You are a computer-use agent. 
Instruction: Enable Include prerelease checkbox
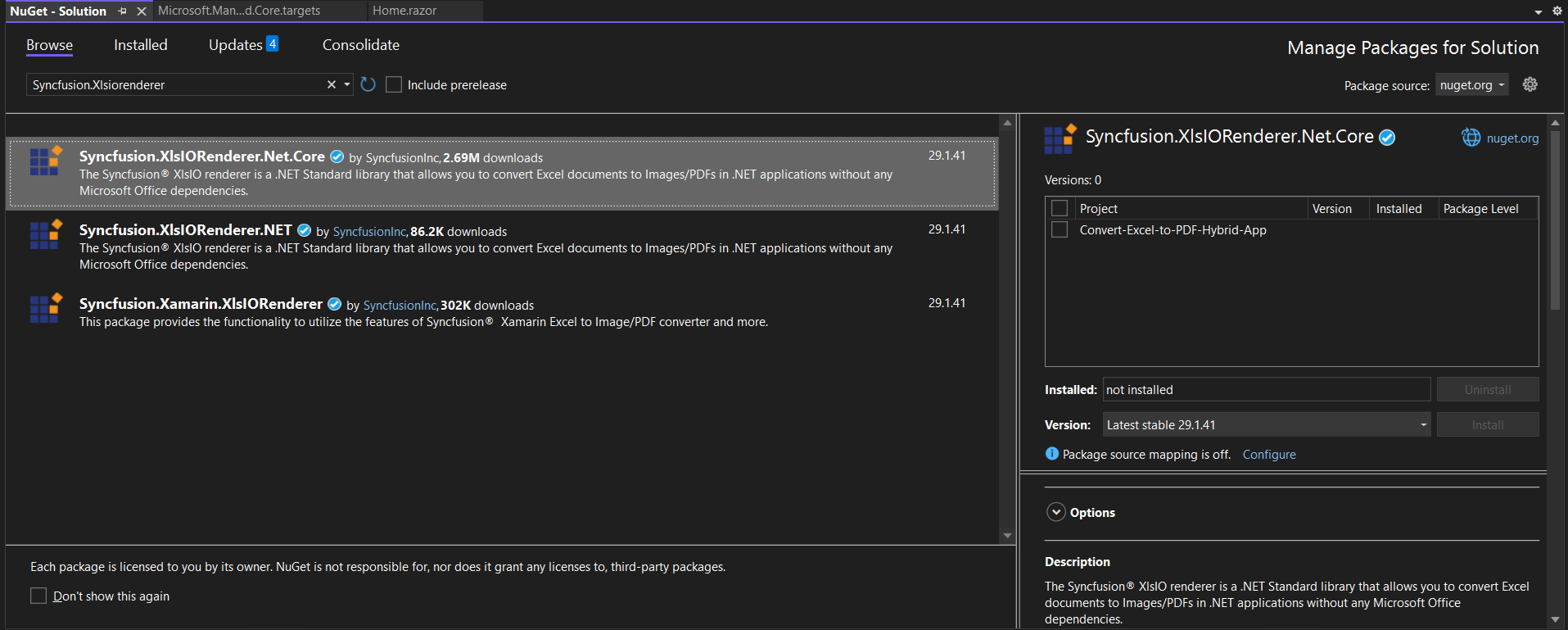click(x=394, y=84)
